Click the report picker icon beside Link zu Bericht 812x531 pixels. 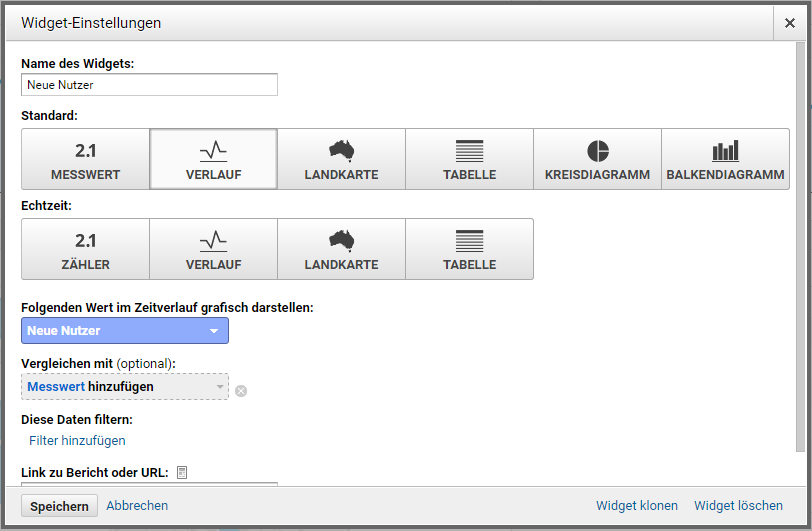pos(182,472)
